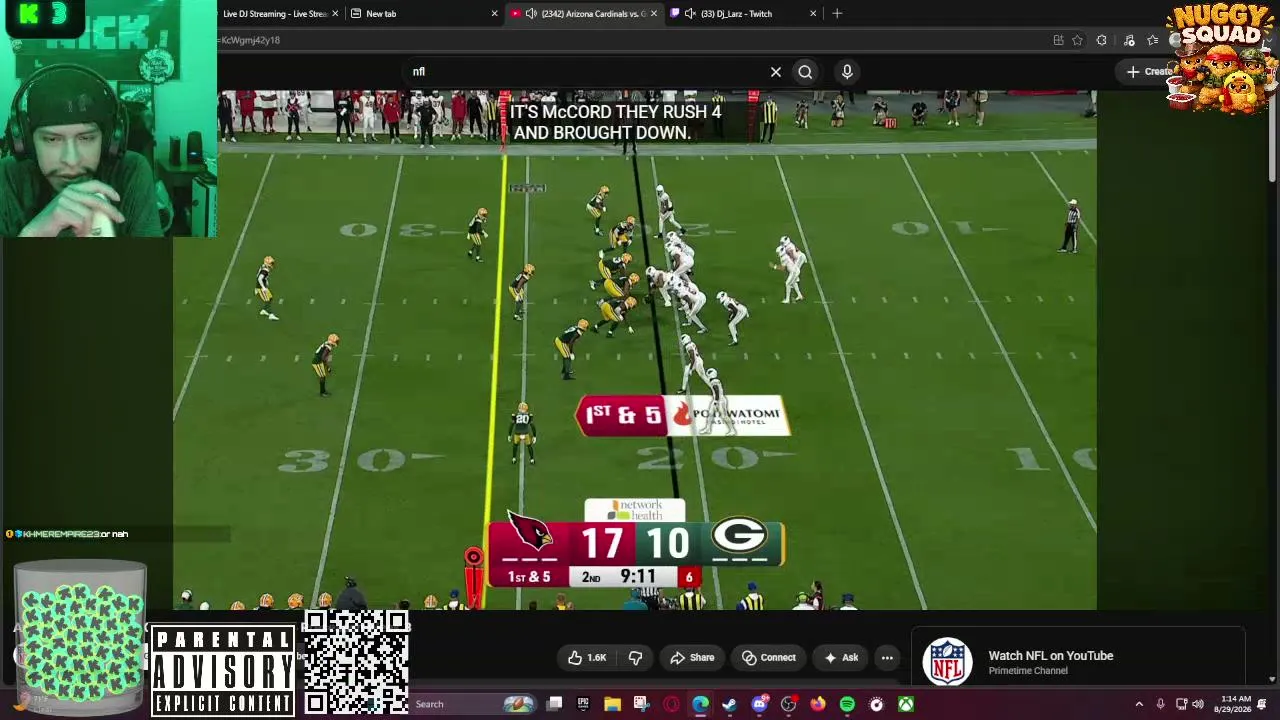This screenshot has height=720, width=1280.
Task: Open network settings in system tray
Action: coord(1181,704)
